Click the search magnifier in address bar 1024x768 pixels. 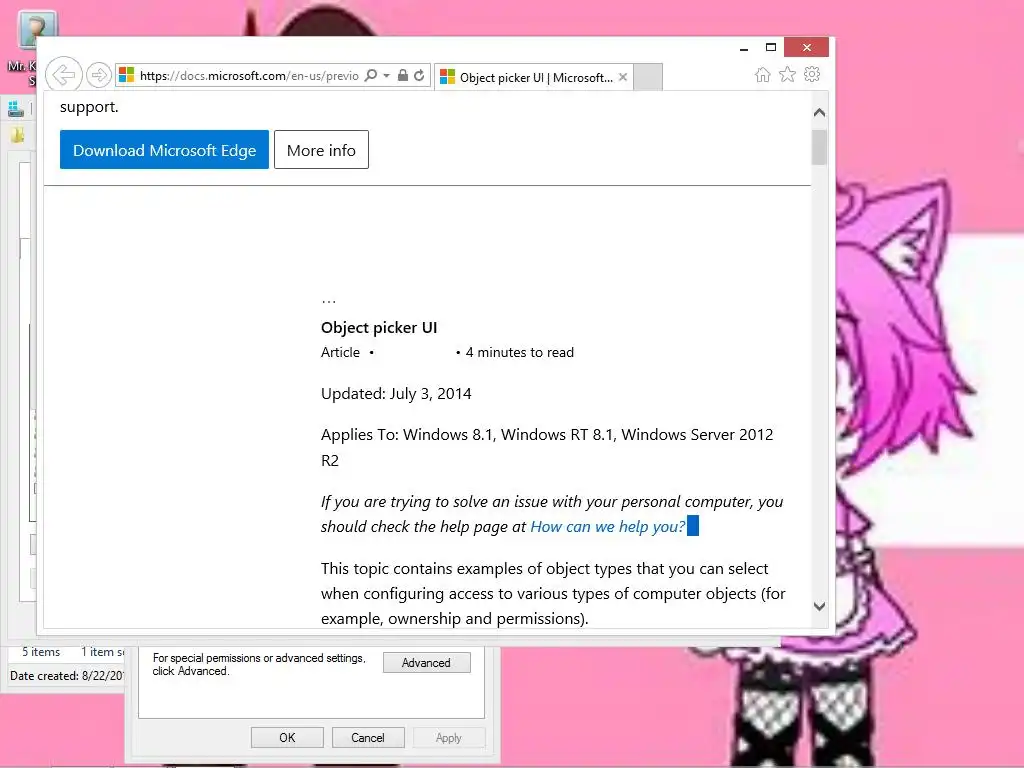(x=371, y=75)
